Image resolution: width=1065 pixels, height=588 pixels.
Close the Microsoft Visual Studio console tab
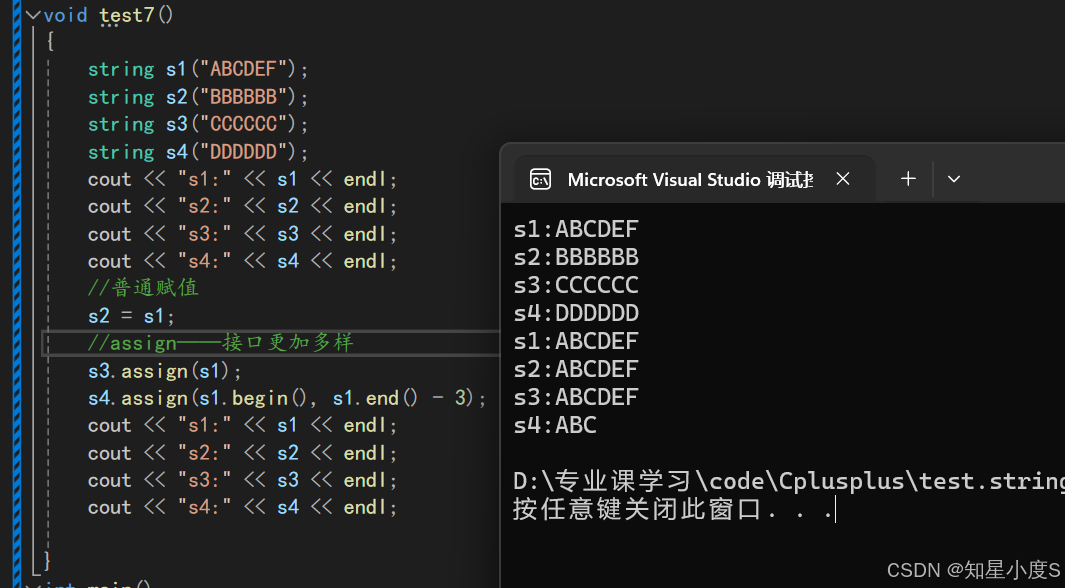843,179
